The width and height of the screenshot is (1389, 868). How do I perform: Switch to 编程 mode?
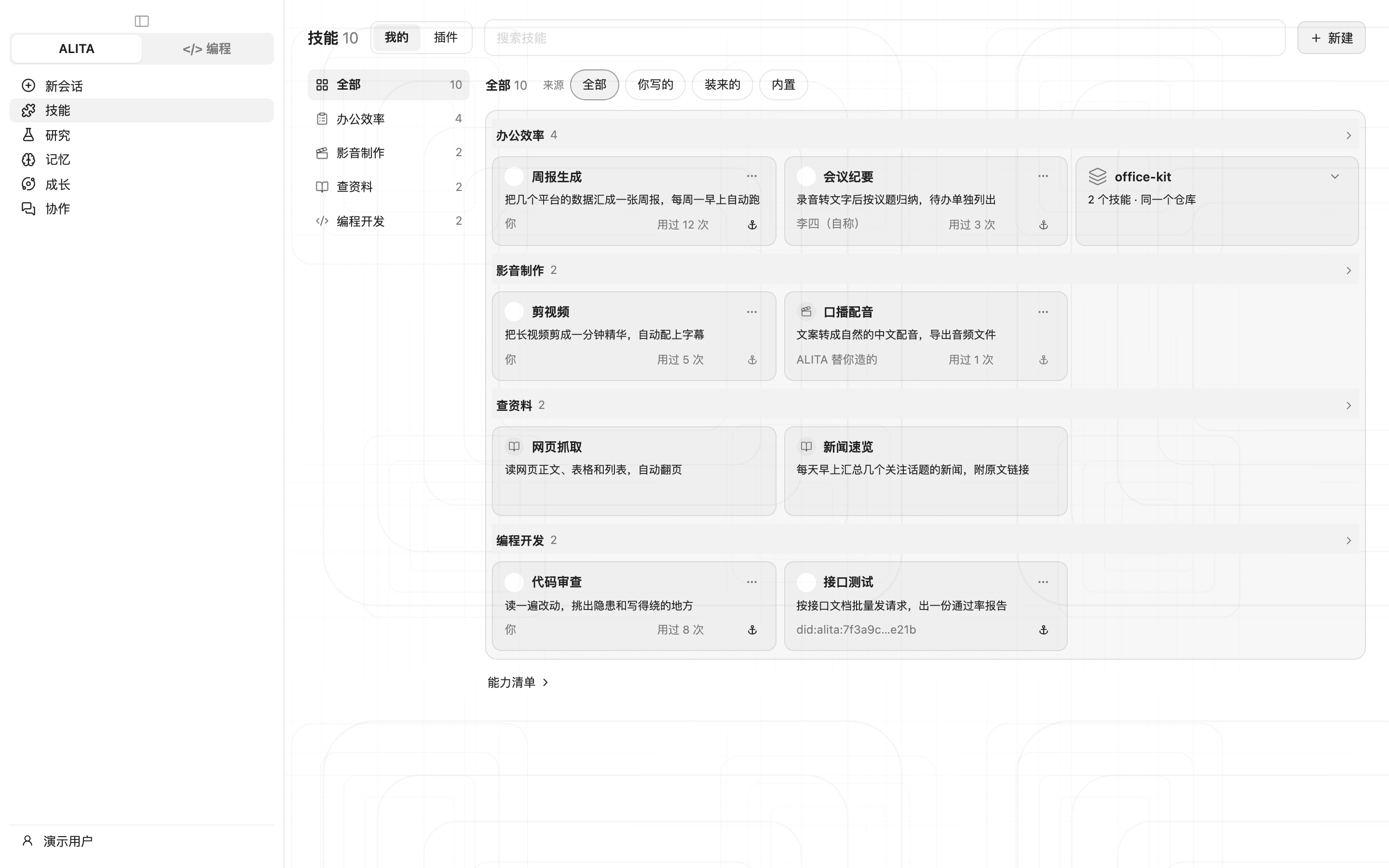[x=206, y=49]
